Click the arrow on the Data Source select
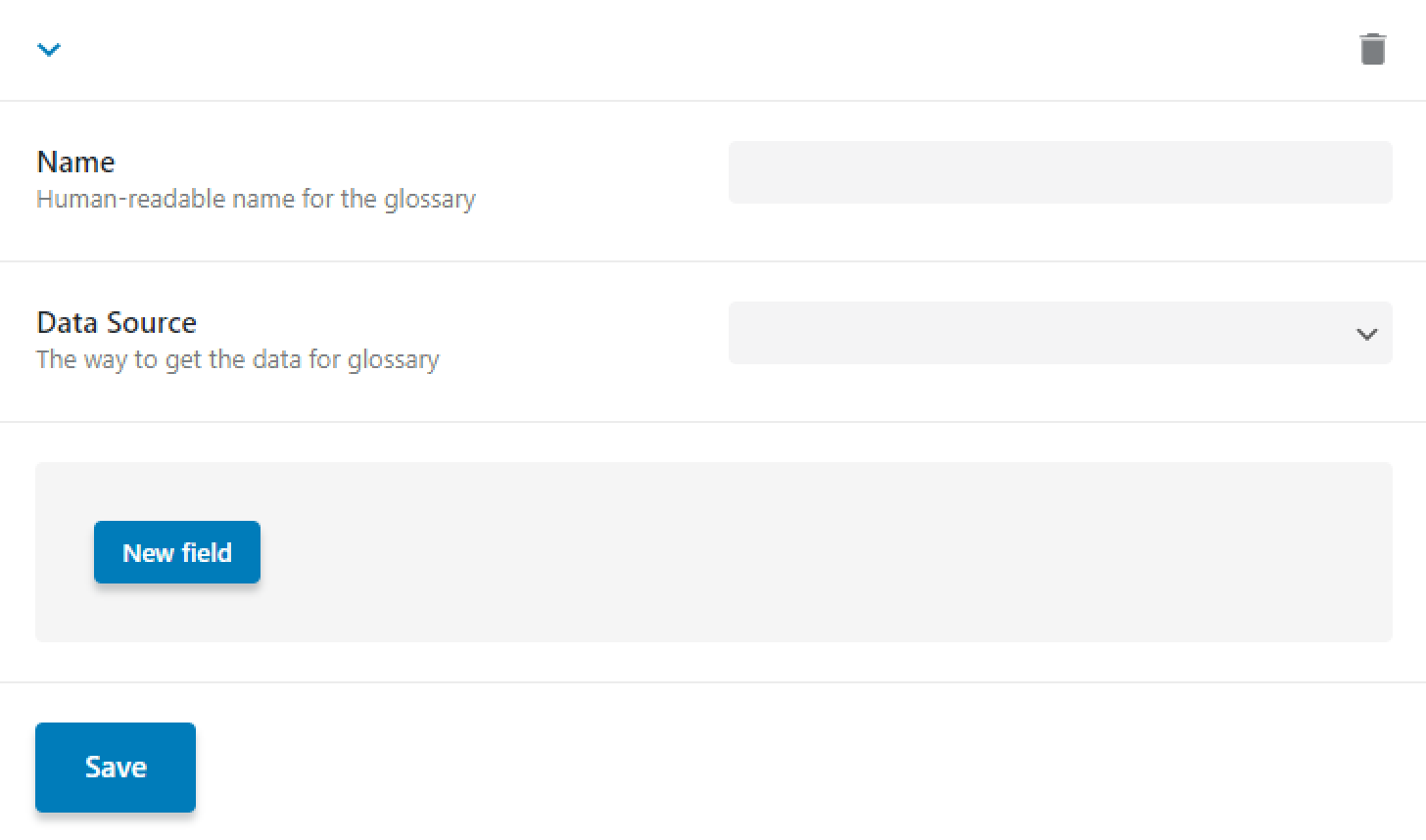 pyautogui.click(x=1366, y=334)
